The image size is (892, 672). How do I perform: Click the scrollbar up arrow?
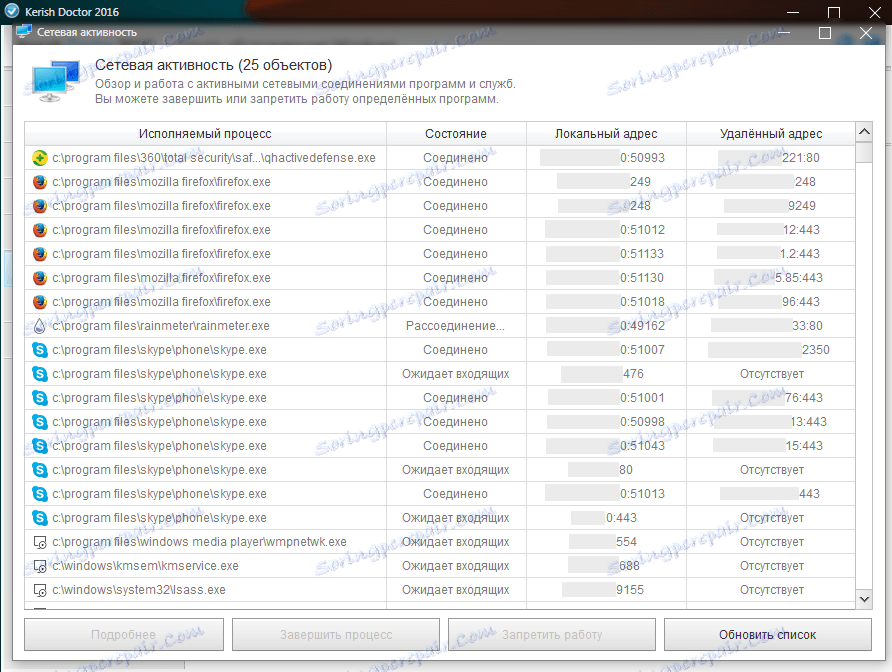(864, 132)
